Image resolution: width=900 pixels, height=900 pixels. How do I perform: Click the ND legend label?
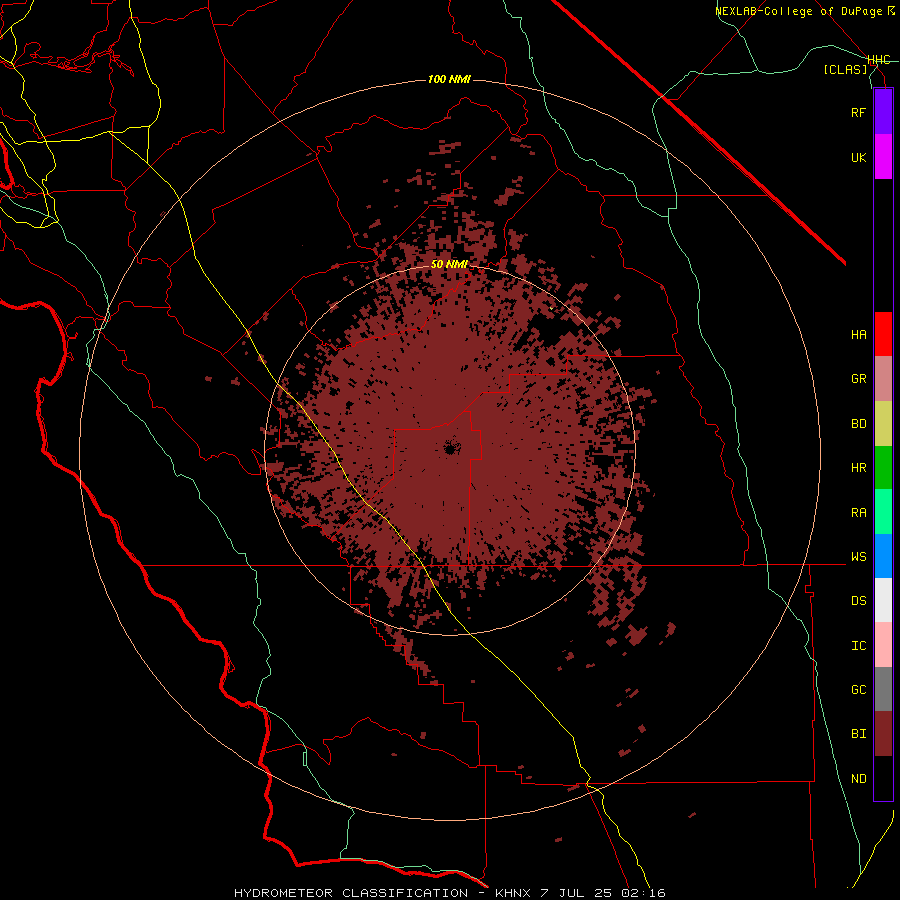858,779
